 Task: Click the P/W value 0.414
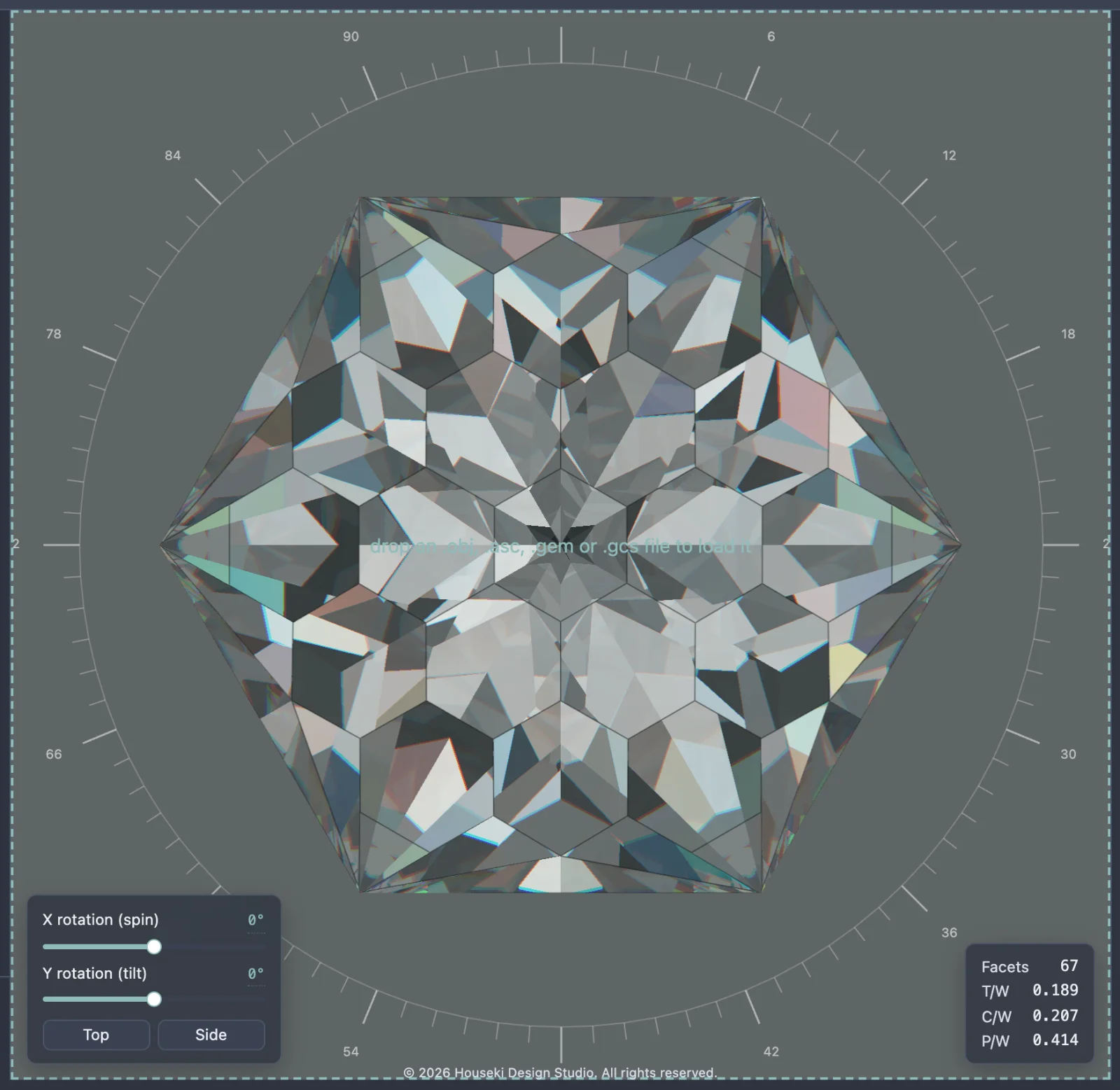tap(1055, 1040)
